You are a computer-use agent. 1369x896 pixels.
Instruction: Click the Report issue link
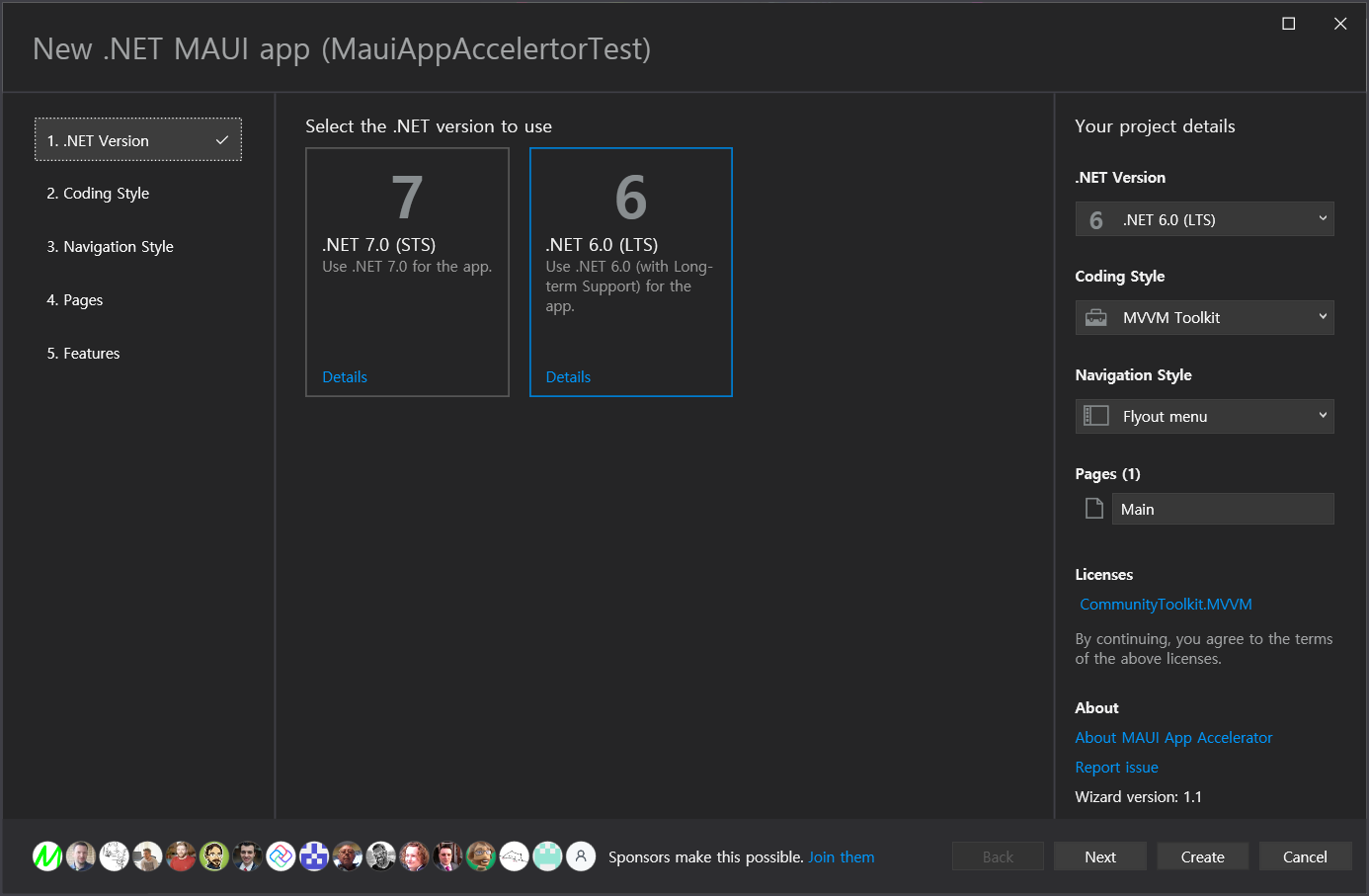[x=1116, y=768]
